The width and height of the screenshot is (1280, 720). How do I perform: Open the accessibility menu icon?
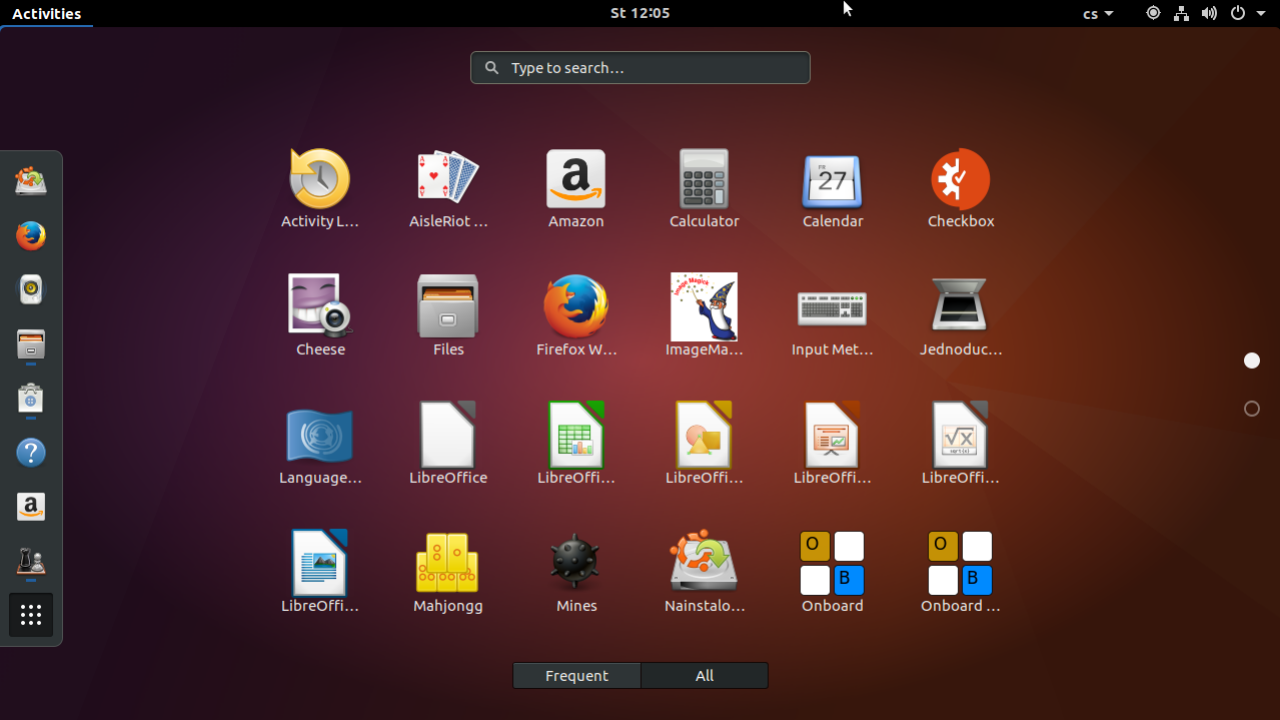point(1153,13)
